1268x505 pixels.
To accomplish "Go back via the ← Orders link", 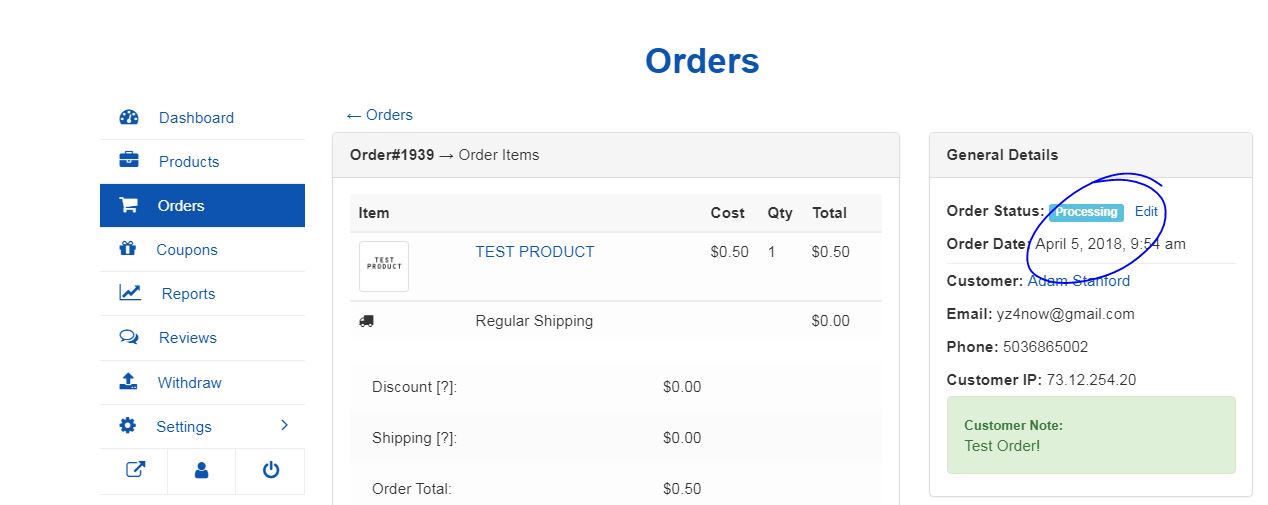I will 379,115.
